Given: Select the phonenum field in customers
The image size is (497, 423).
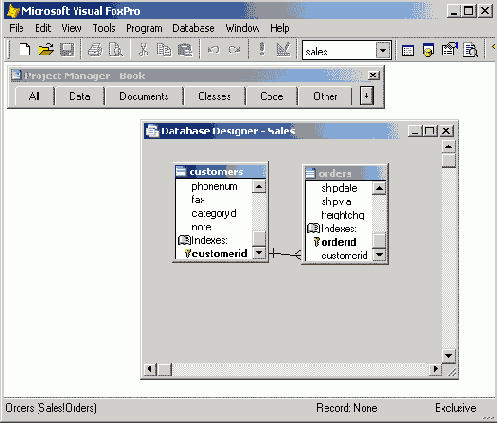Looking at the screenshot, I should coord(214,186).
